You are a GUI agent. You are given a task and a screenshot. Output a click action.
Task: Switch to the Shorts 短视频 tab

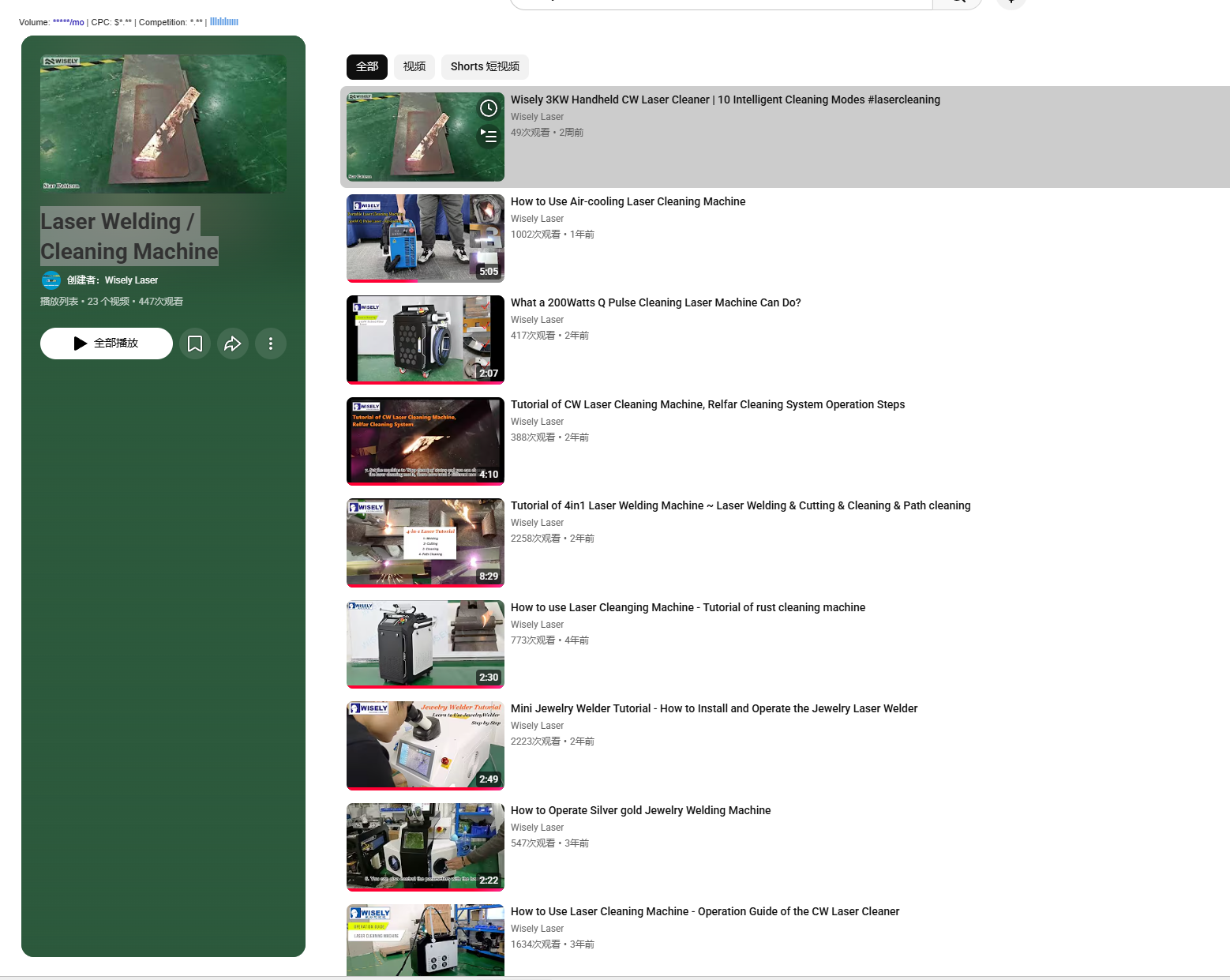point(485,67)
